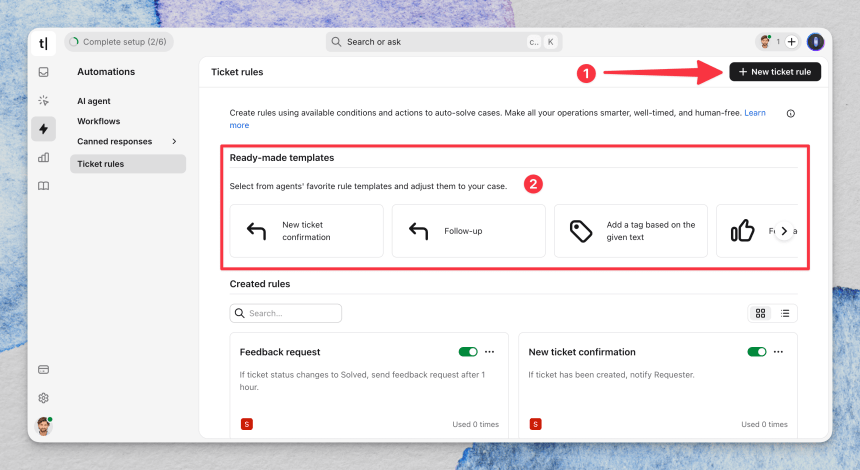The image size is (860, 470).
Task: Open the knowledge base book icon
Action: [43, 186]
